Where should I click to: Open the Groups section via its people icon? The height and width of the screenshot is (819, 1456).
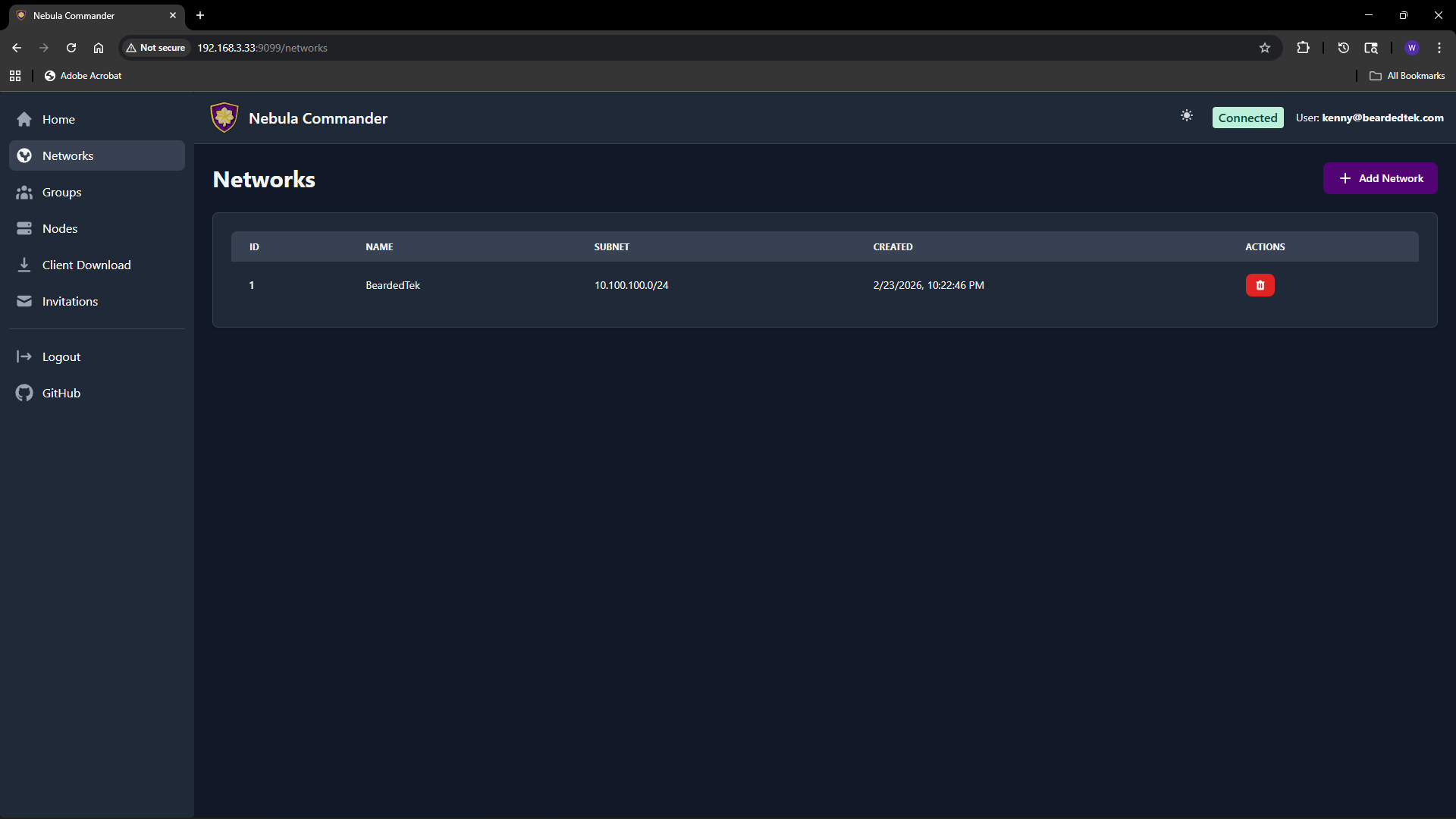point(24,192)
